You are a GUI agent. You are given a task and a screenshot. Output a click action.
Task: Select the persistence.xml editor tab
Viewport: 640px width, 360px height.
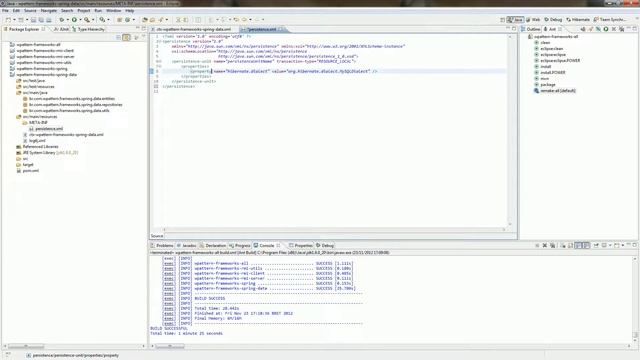point(262,29)
